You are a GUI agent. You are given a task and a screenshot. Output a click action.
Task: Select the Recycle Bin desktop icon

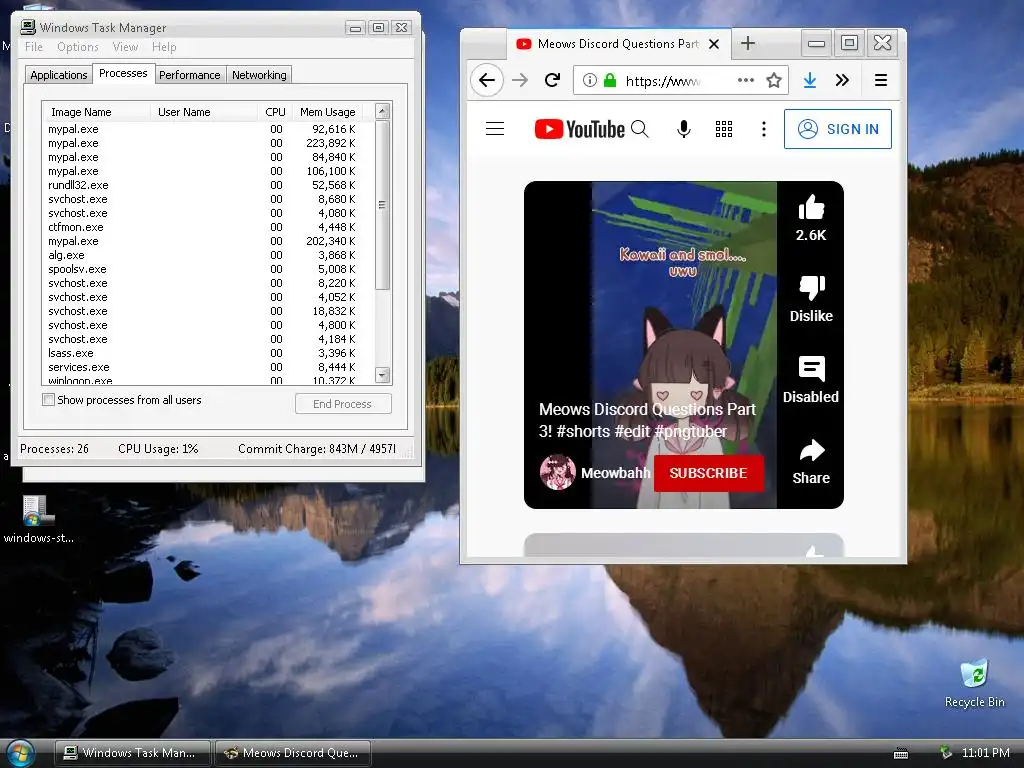974,683
